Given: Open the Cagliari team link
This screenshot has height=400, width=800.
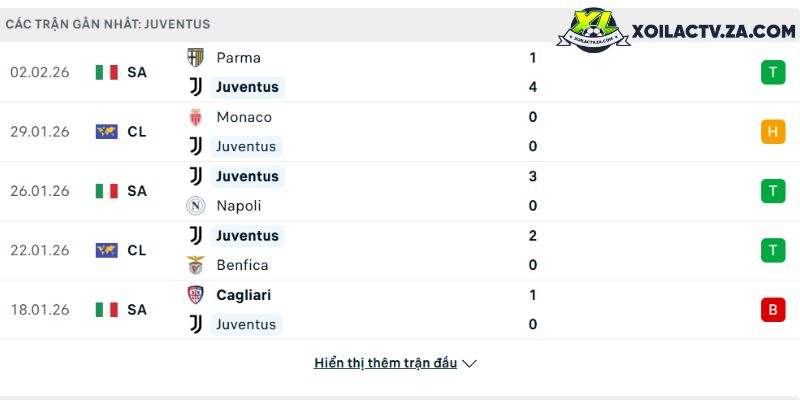Looking at the screenshot, I should pyautogui.click(x=243, y=295).
